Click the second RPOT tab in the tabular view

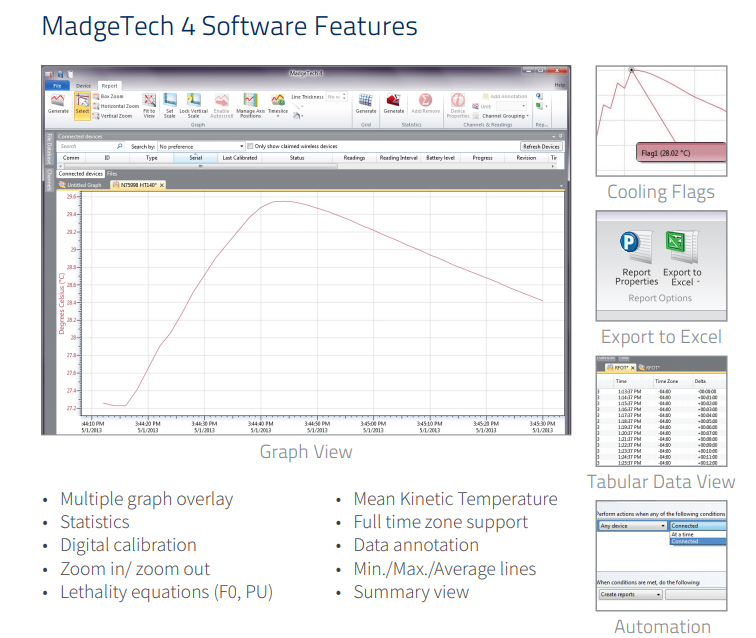[648, 367]
